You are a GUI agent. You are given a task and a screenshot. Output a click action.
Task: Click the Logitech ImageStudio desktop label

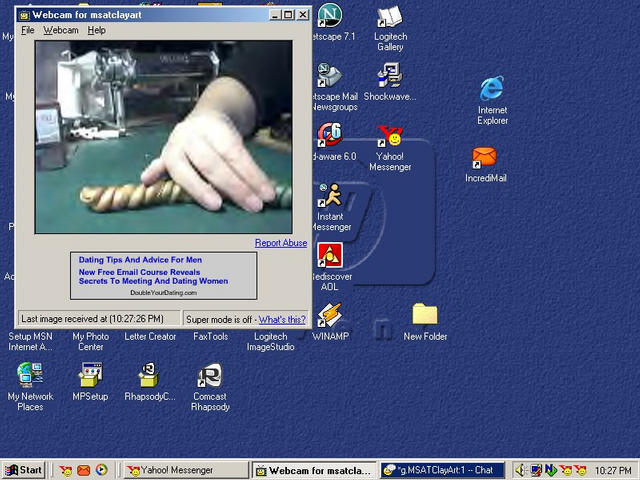270,342
